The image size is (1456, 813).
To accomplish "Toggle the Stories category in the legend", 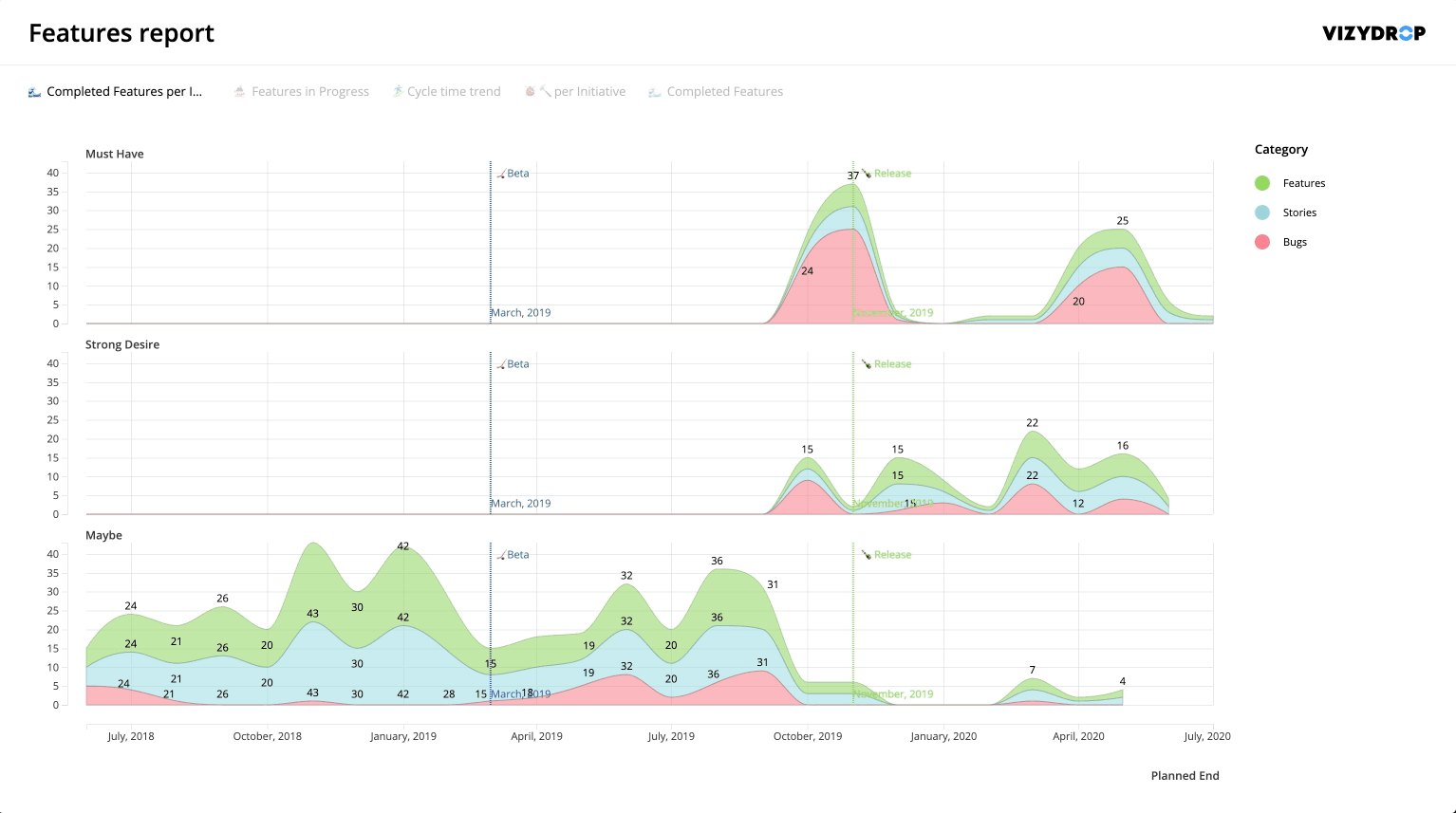I will coord(1300,212).
